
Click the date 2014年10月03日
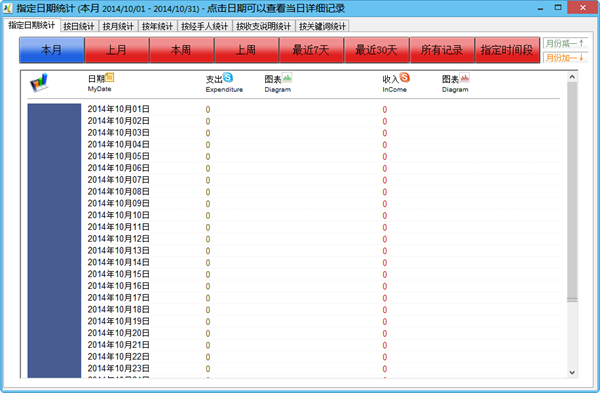[119, 133]
